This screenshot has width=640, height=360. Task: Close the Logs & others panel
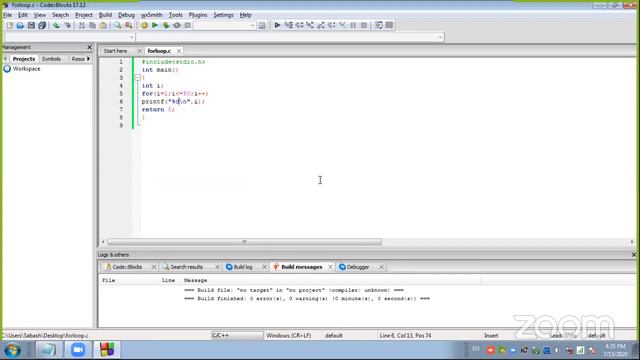(633, 255)
